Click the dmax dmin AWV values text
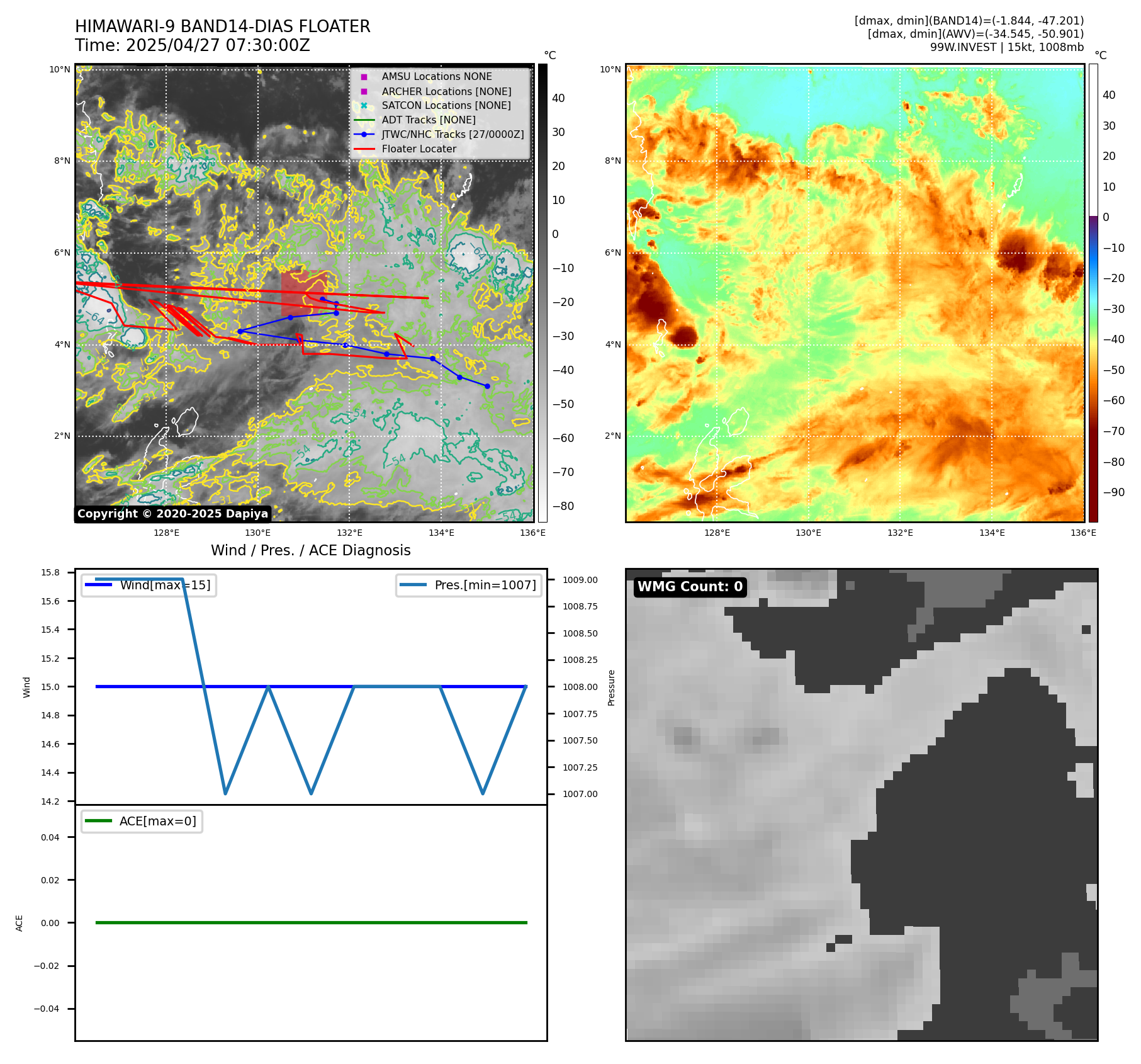Screen dimensions: 1141x1064 [x=975, y=34]
